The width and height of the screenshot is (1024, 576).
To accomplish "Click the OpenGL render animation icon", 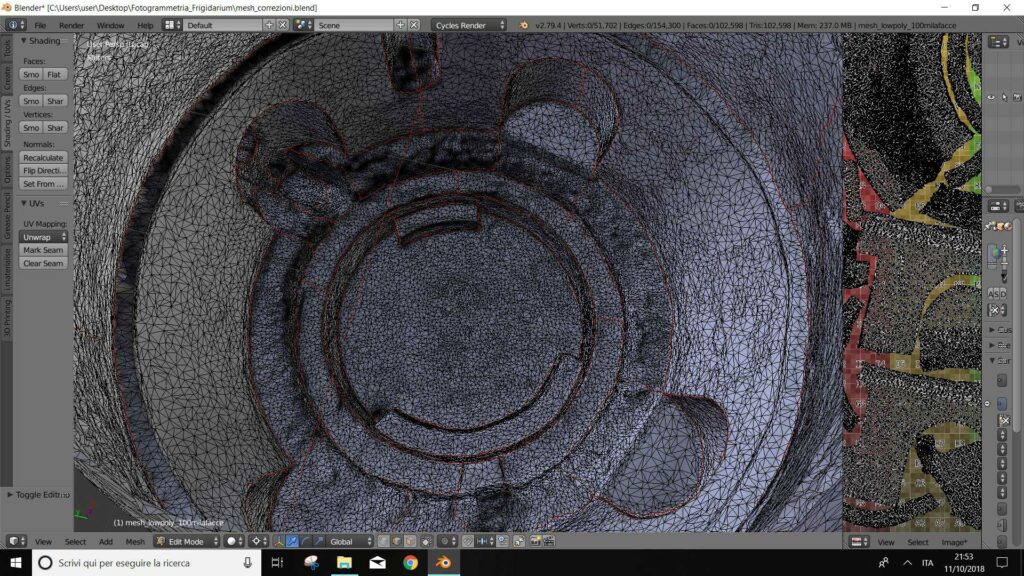I will pos(549,541).
